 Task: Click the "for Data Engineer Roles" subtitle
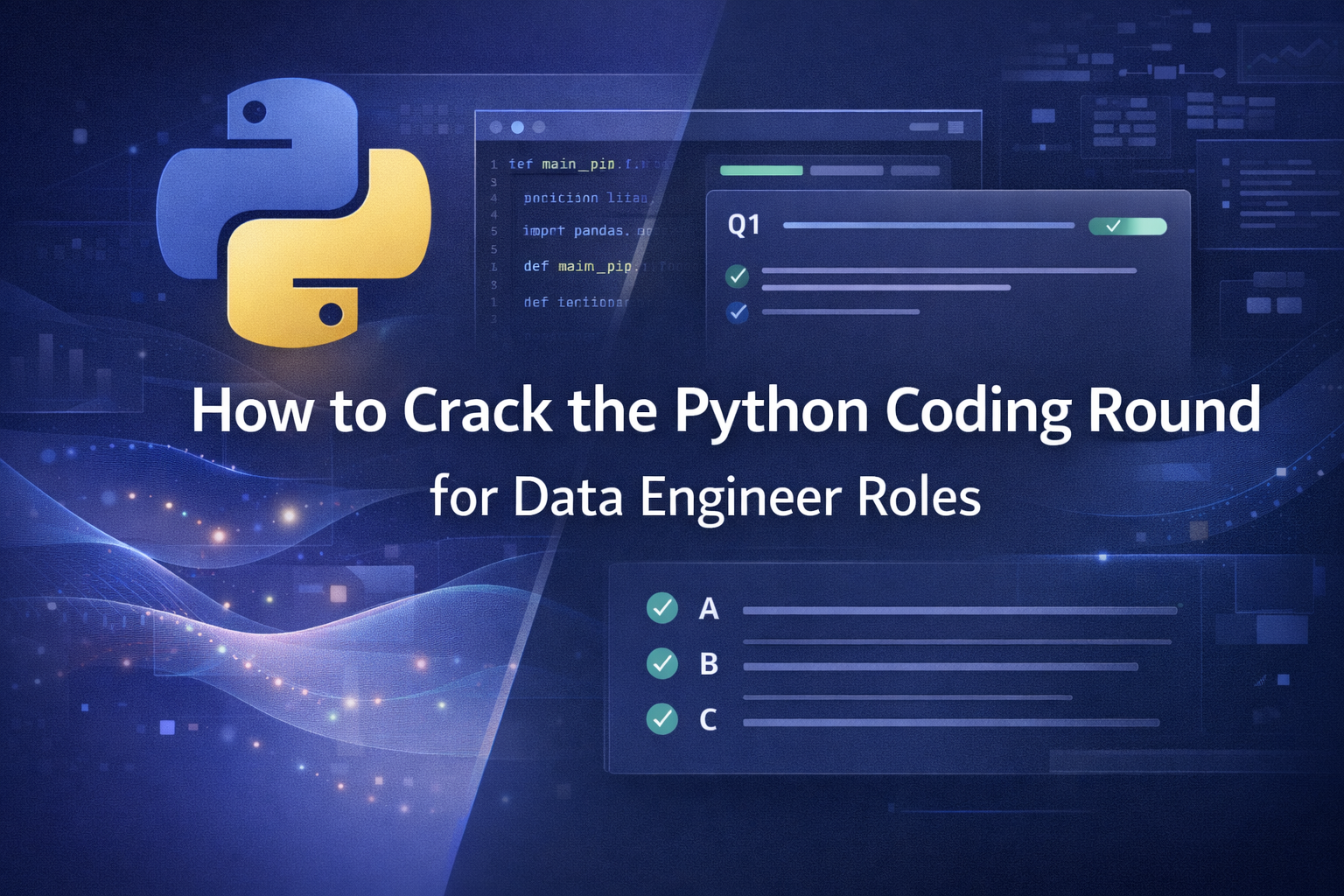click(705, 497)
